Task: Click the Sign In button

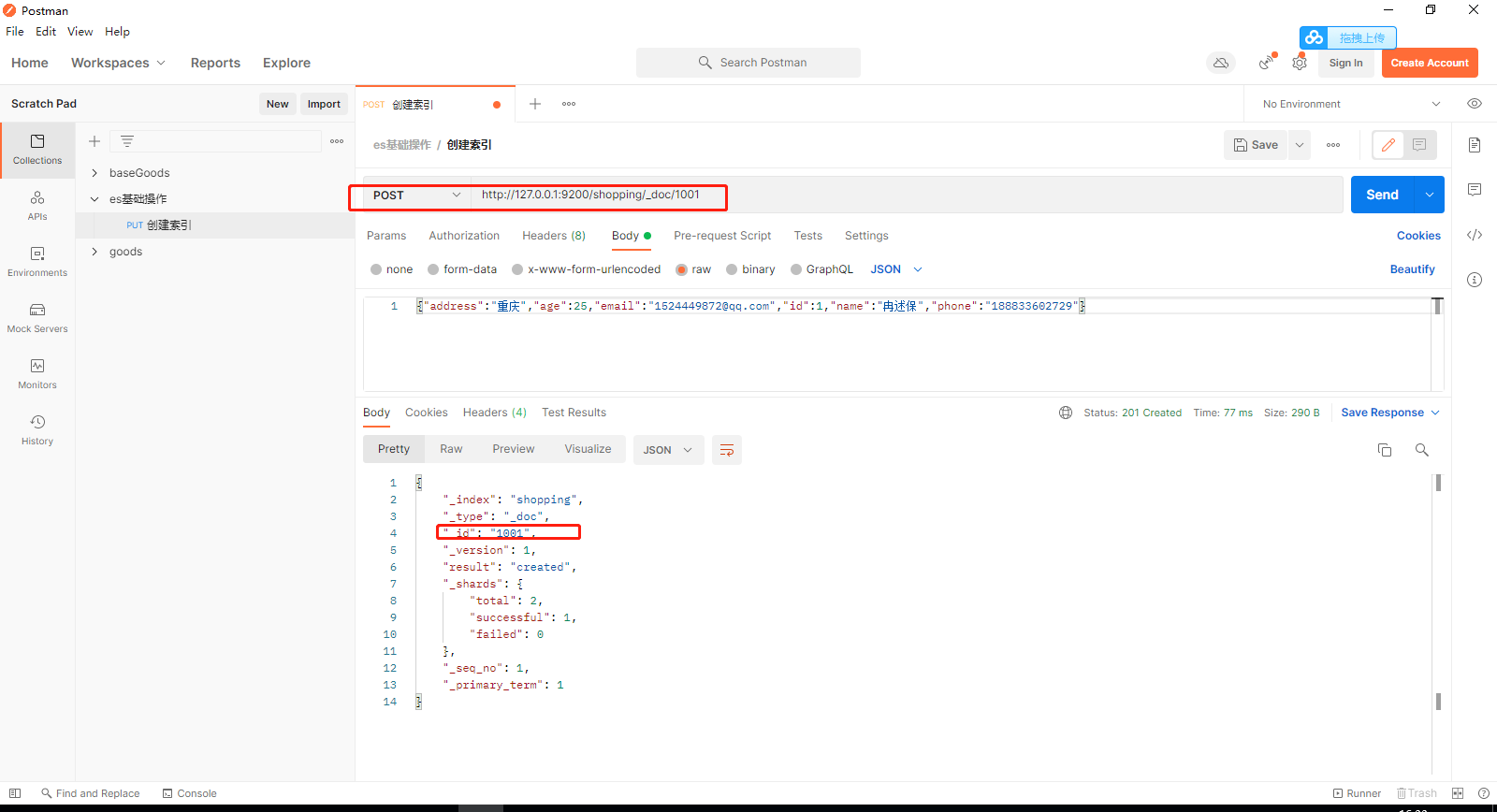Action: pyautogui.click(x=1346, y=63)
